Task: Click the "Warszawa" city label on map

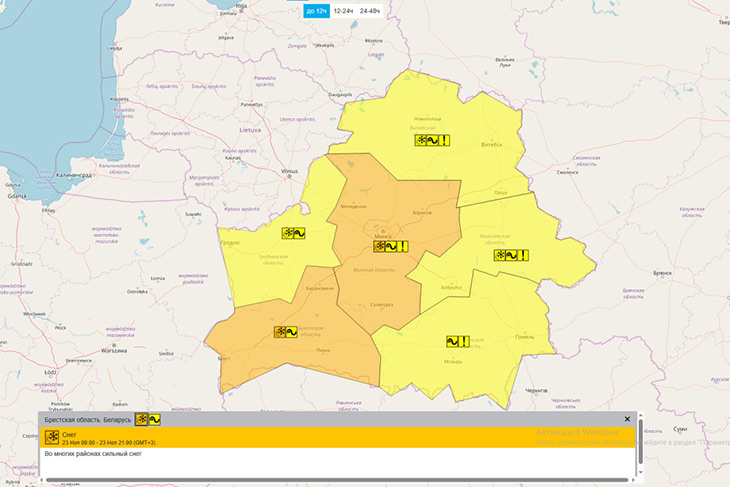Action: tap(114, 351)
